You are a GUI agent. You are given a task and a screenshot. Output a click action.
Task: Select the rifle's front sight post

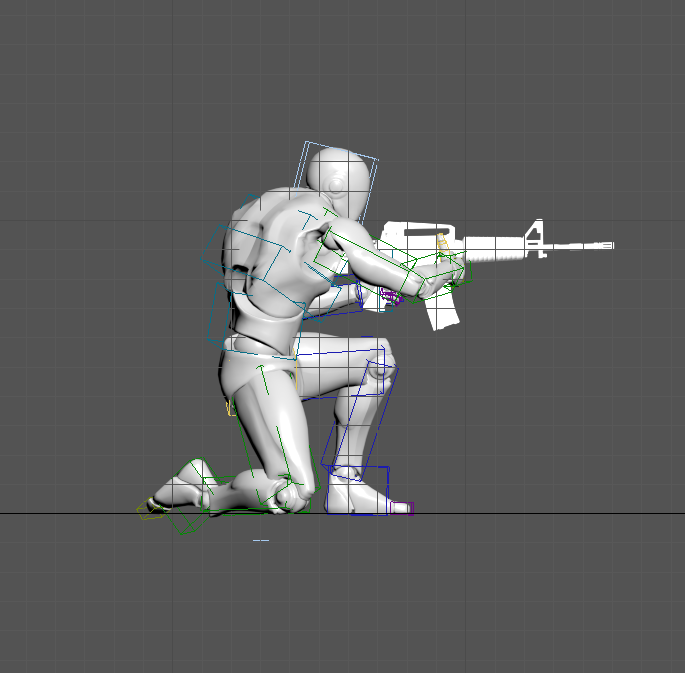tap(535, 234)
